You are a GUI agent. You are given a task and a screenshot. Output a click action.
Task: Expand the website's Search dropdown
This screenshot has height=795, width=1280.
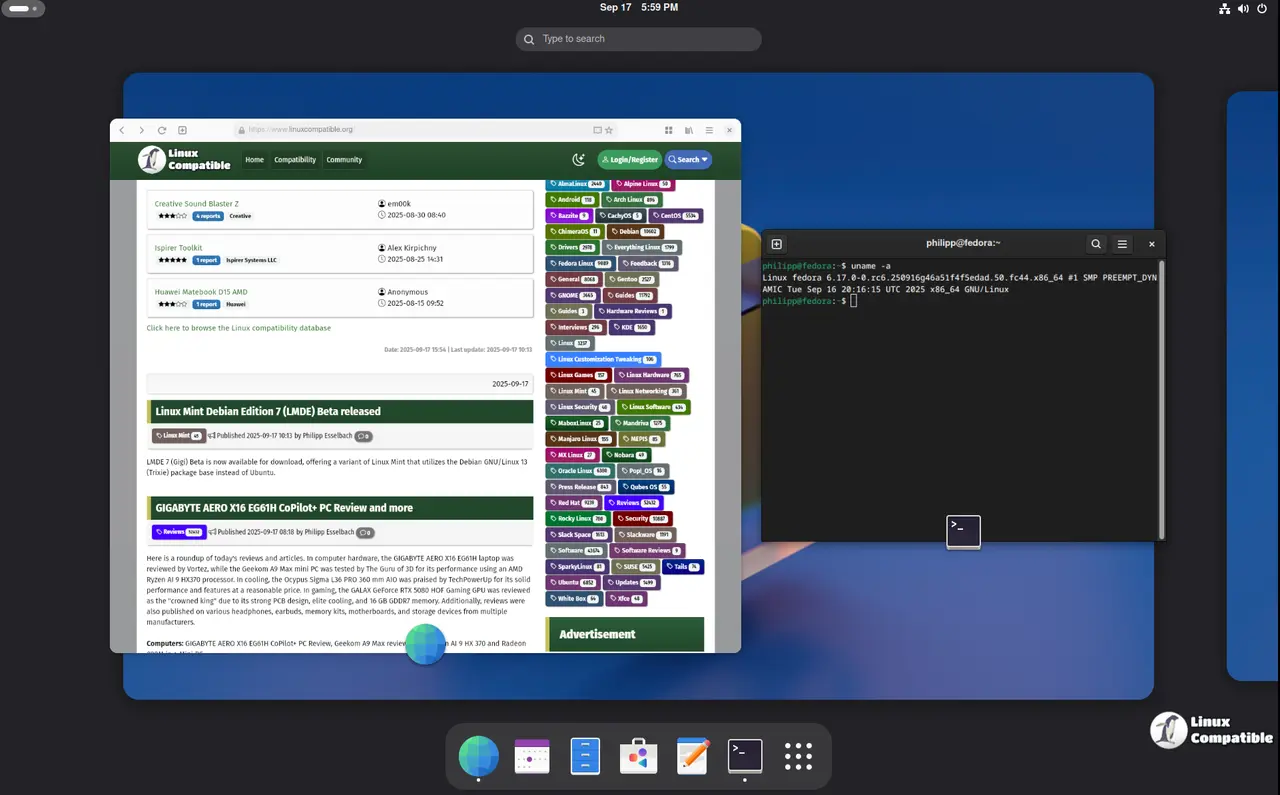coord(688,160)
